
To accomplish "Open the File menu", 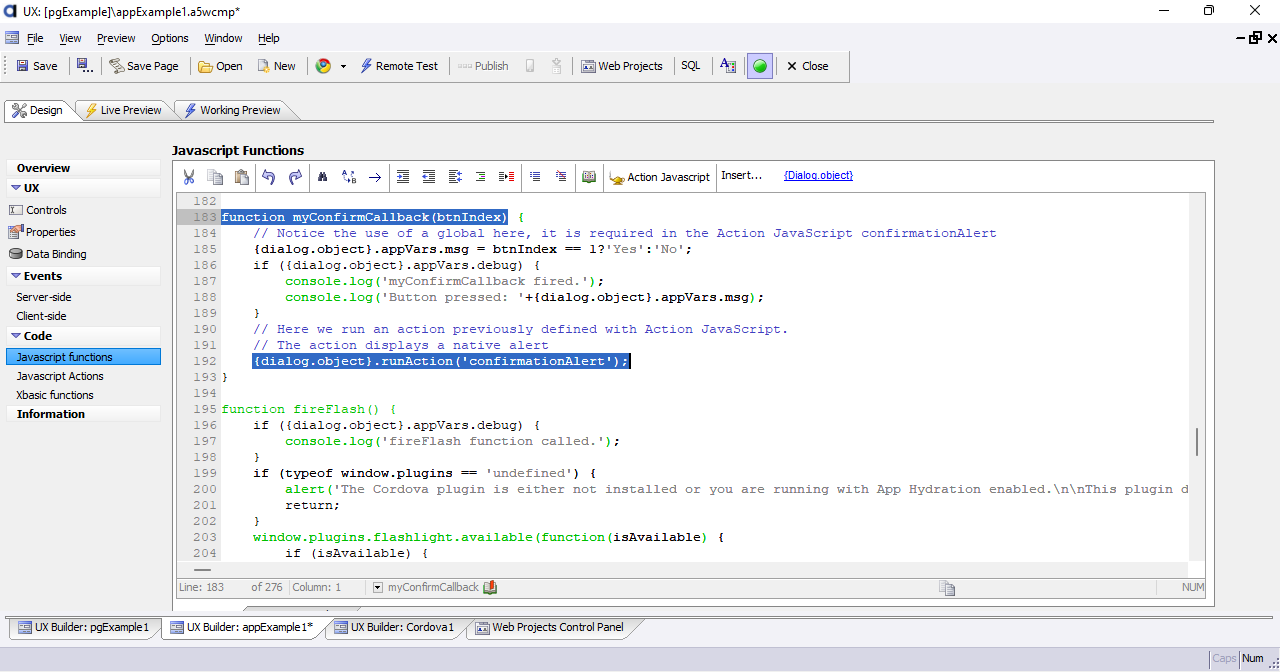I will pos(35,38).
